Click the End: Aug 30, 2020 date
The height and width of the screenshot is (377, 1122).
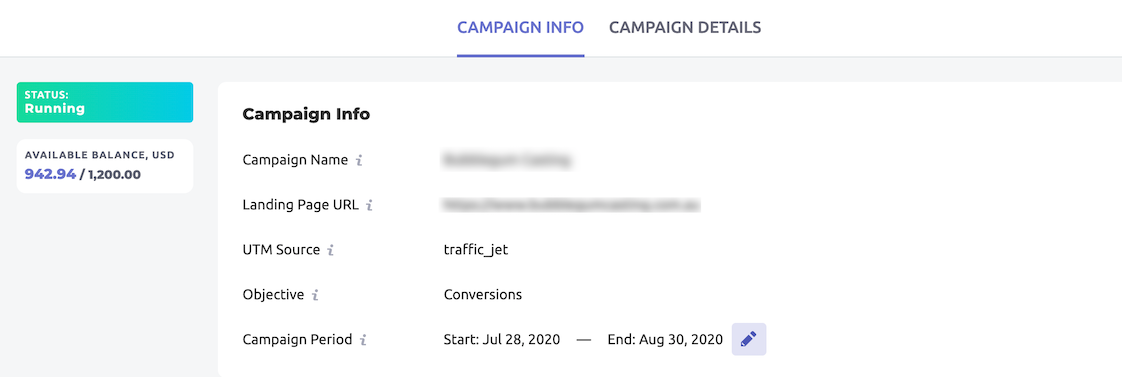tap(665, 340)
